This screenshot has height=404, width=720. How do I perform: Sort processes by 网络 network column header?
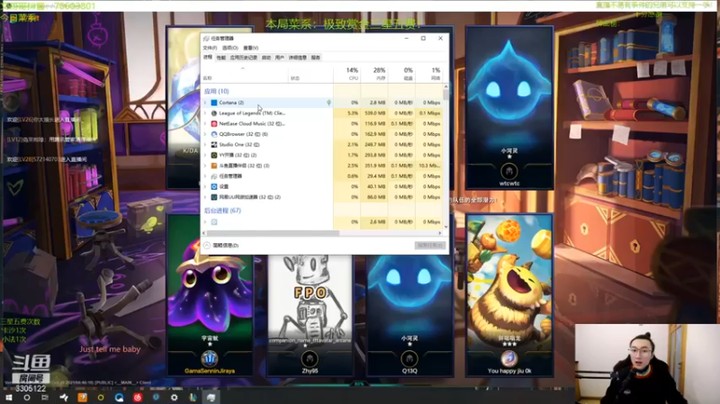click(429, 74)
